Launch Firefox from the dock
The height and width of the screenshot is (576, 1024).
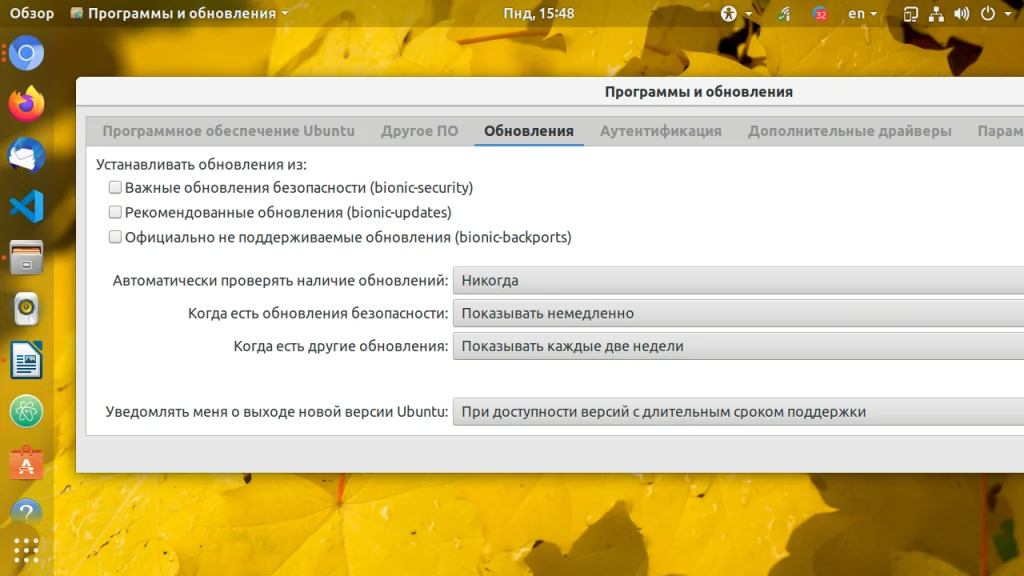tap(26, 104)
